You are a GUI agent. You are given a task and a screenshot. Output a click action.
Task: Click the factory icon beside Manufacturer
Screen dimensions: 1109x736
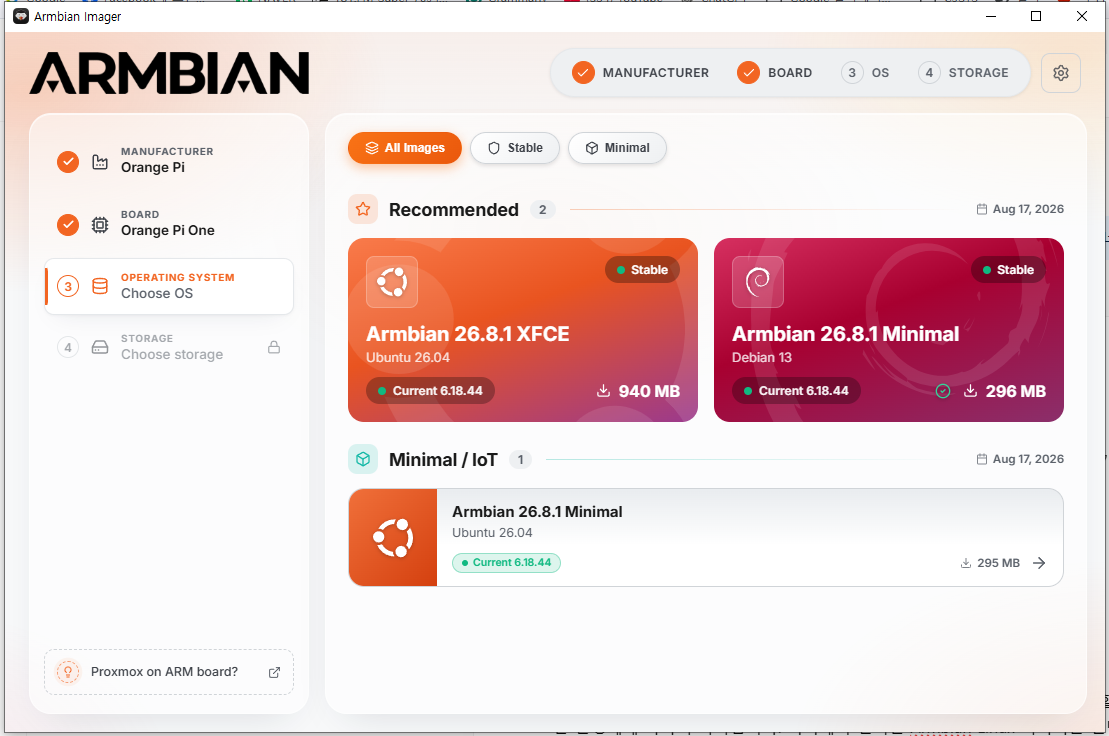(x=100, y=162)
